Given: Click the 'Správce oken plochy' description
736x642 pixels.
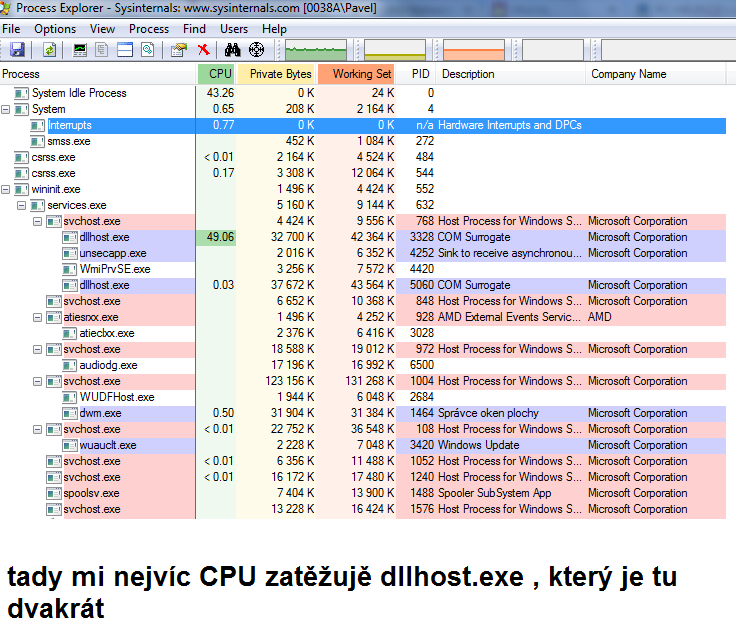Looking at the screenshot, I should (x=488, y=413).
